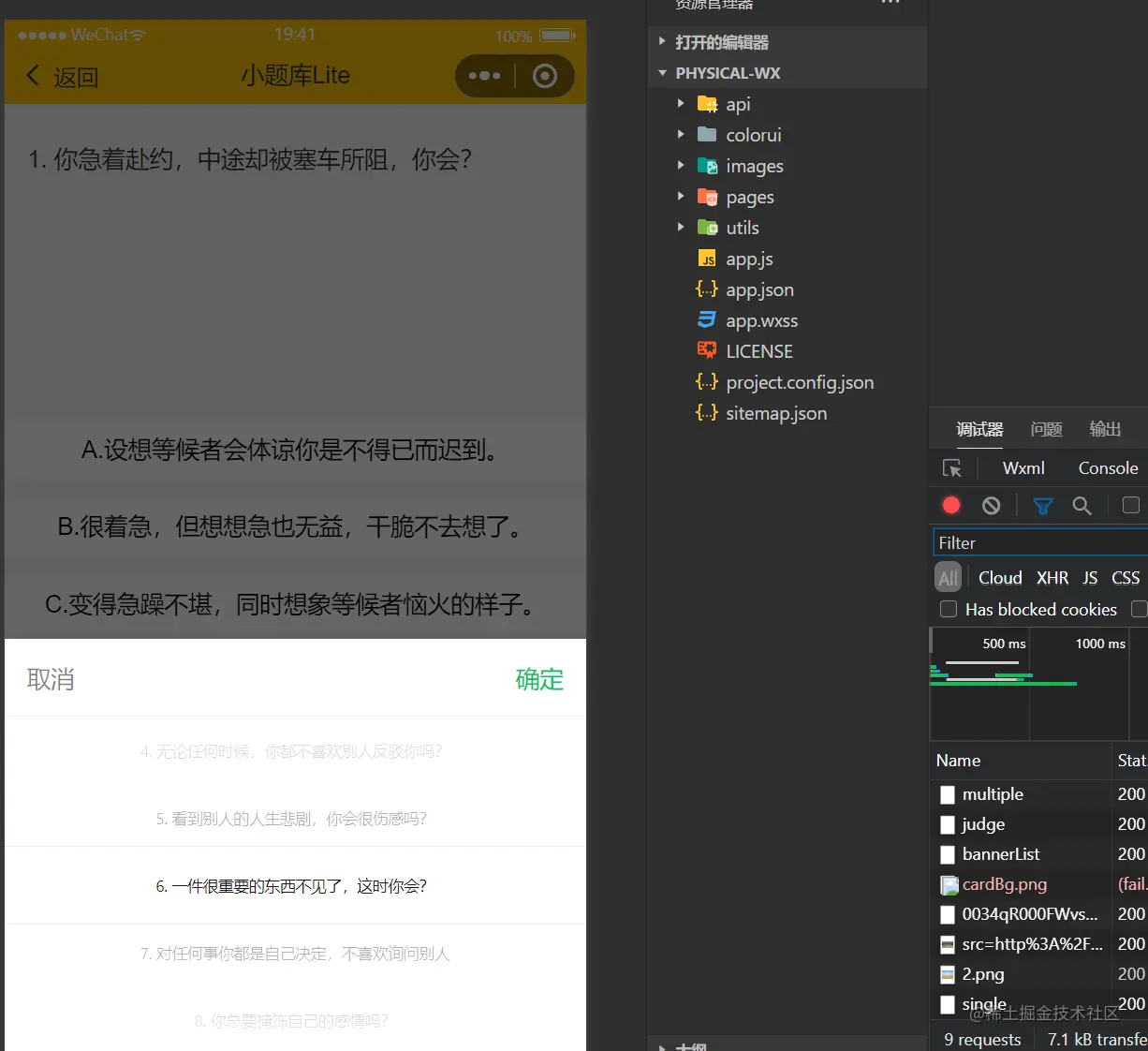Toggle the All request filter

[x=948, y=577]
